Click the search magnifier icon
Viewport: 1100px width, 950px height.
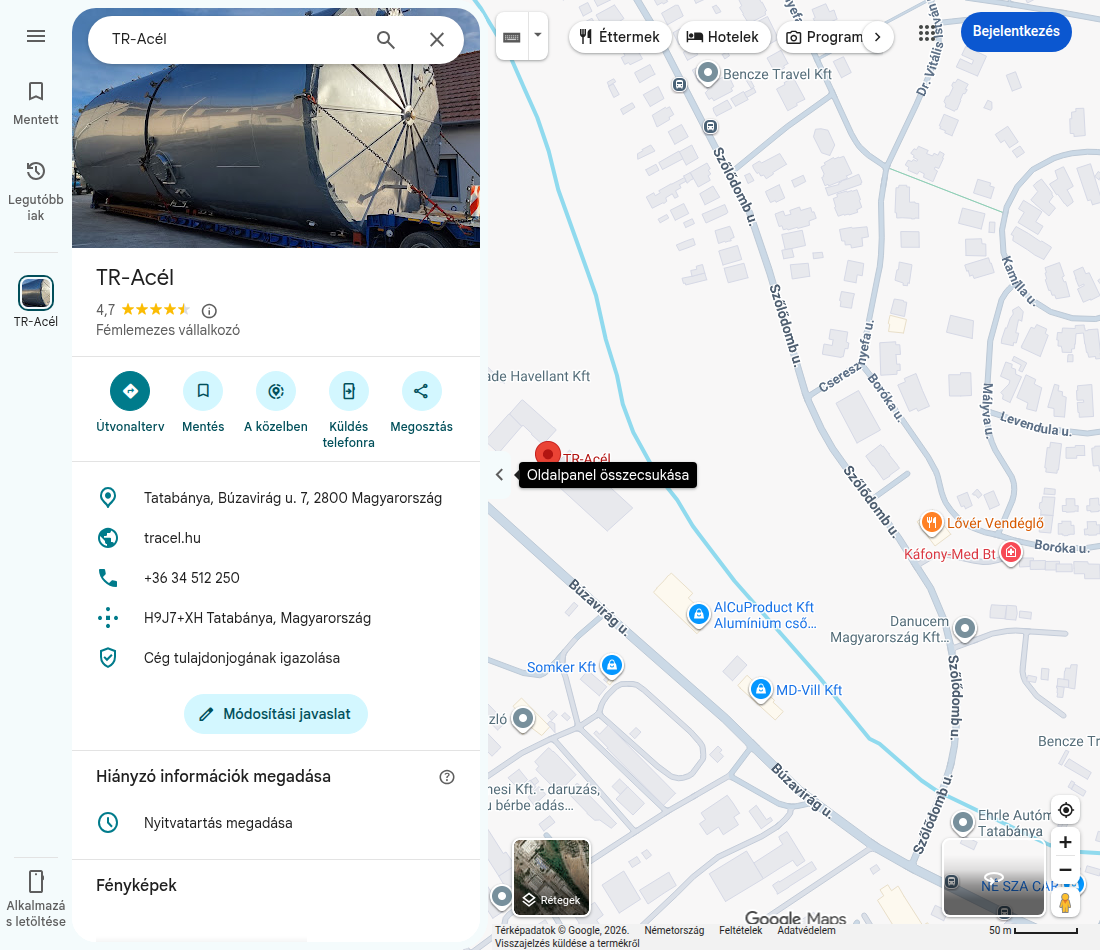click(x=385, y=39)
